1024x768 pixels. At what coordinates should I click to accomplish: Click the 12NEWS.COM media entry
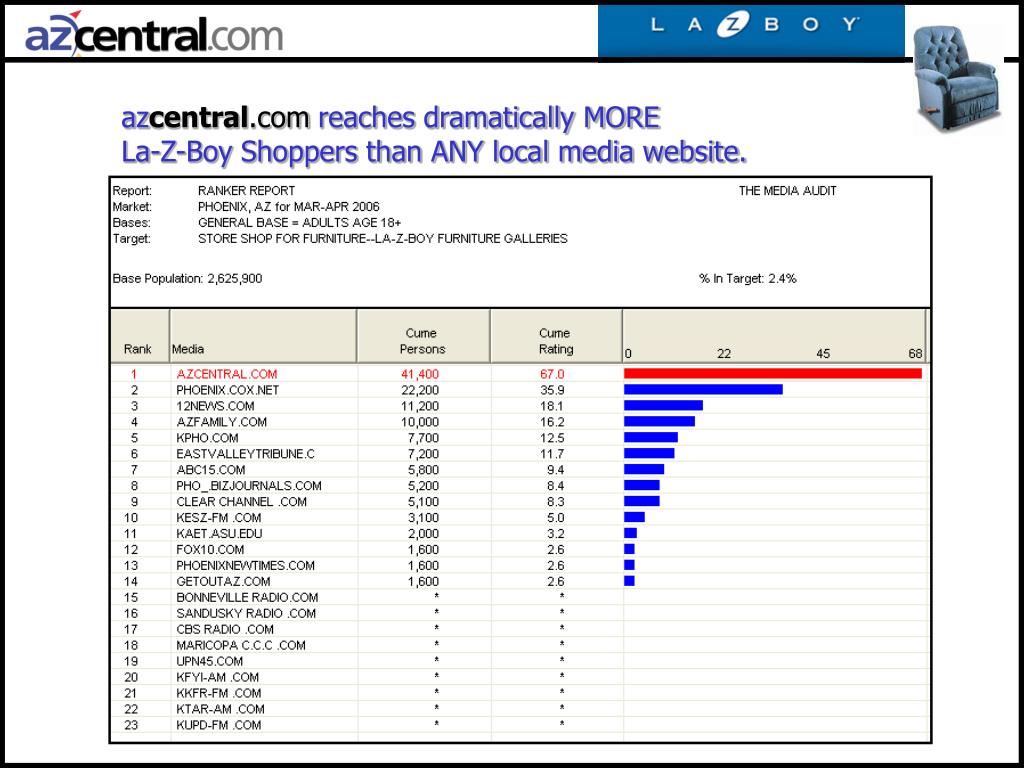(x=215, y=406)
